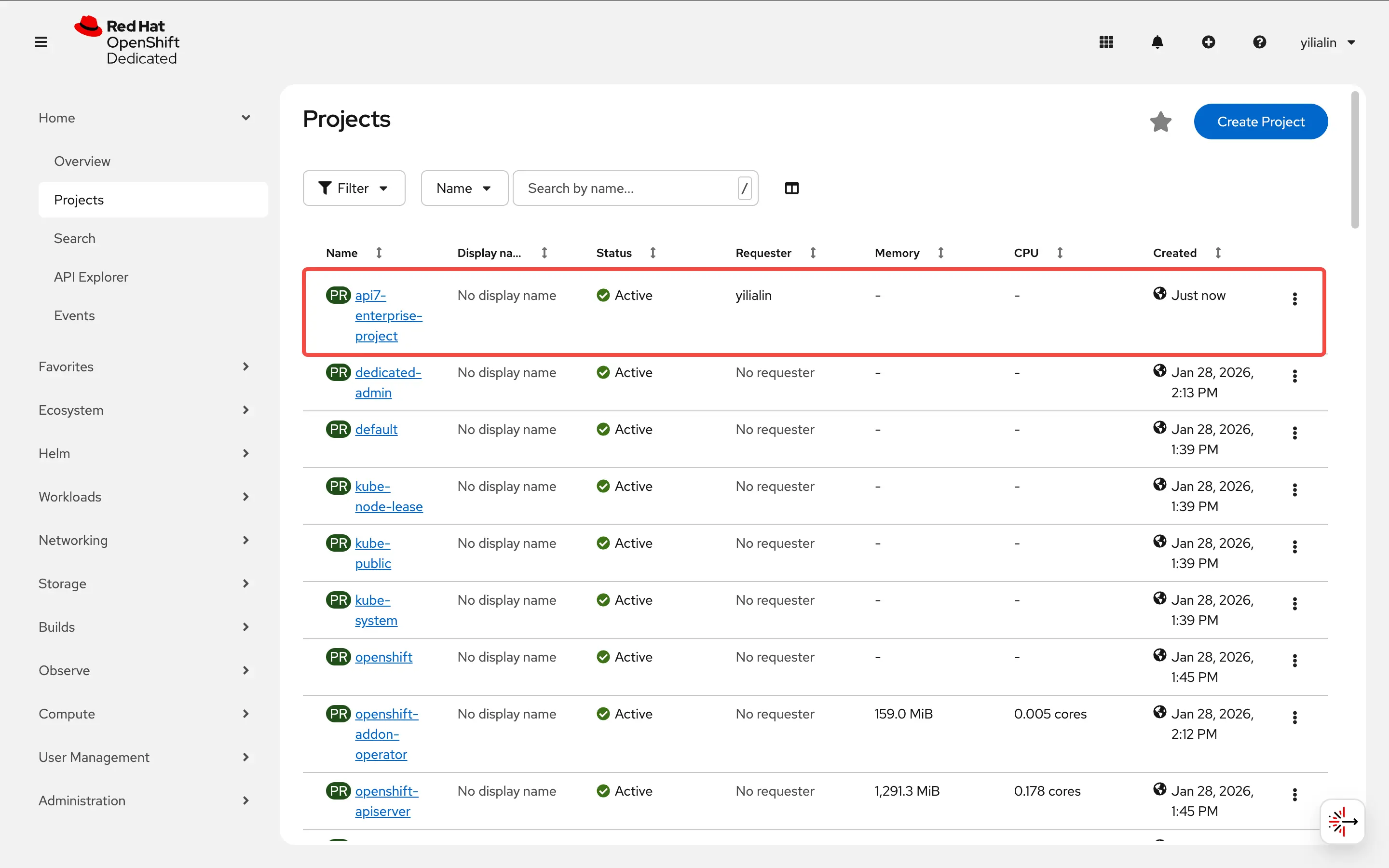Open the help question mark icon
1389x868 pixels.
(x=1259, y=41)
